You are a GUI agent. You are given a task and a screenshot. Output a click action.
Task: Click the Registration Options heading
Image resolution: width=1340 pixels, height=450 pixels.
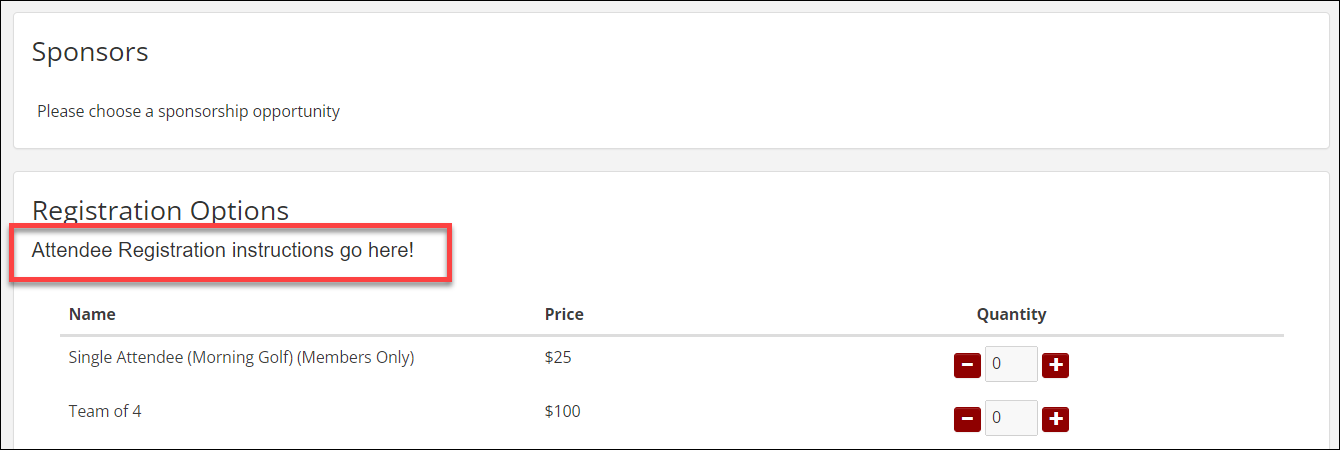click(x=160, y=211)
